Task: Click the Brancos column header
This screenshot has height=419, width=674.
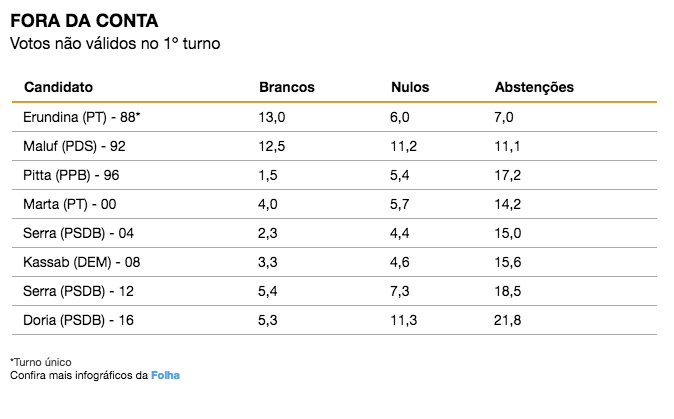Action: pyautogui.click(x=286, y=87)
